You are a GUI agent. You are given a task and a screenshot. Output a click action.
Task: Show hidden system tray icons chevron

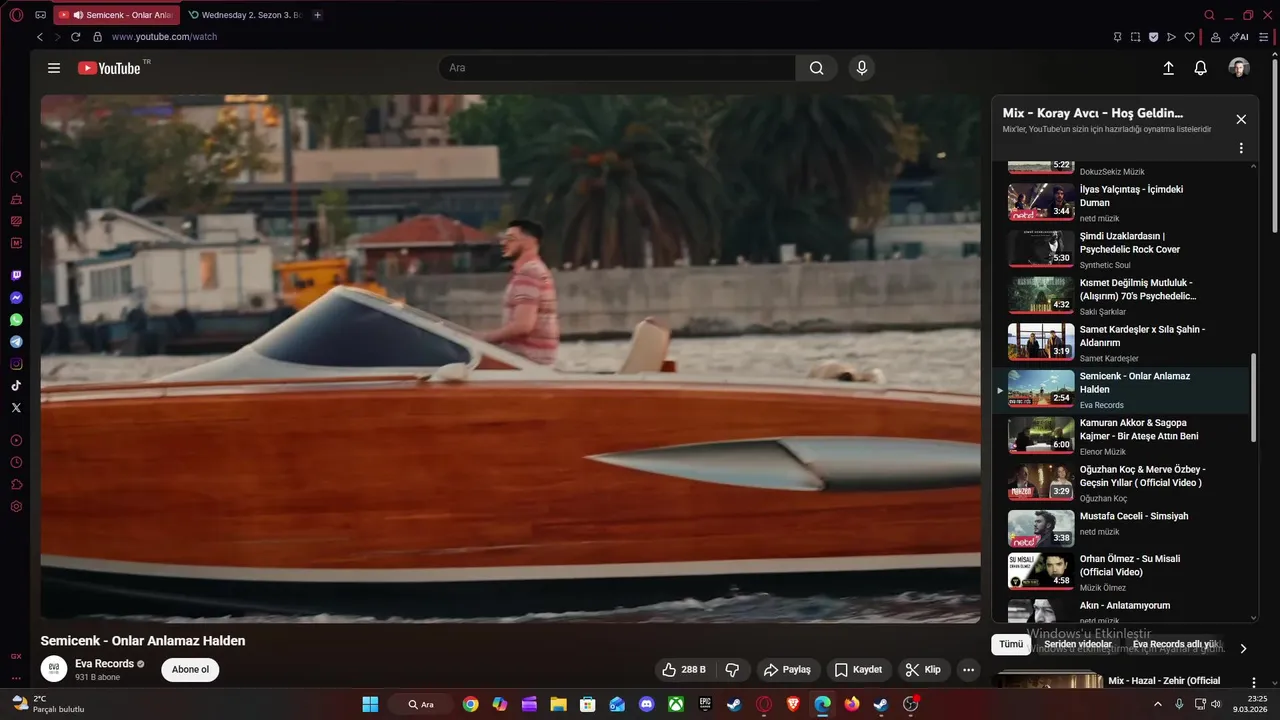tap(1158, 704)
